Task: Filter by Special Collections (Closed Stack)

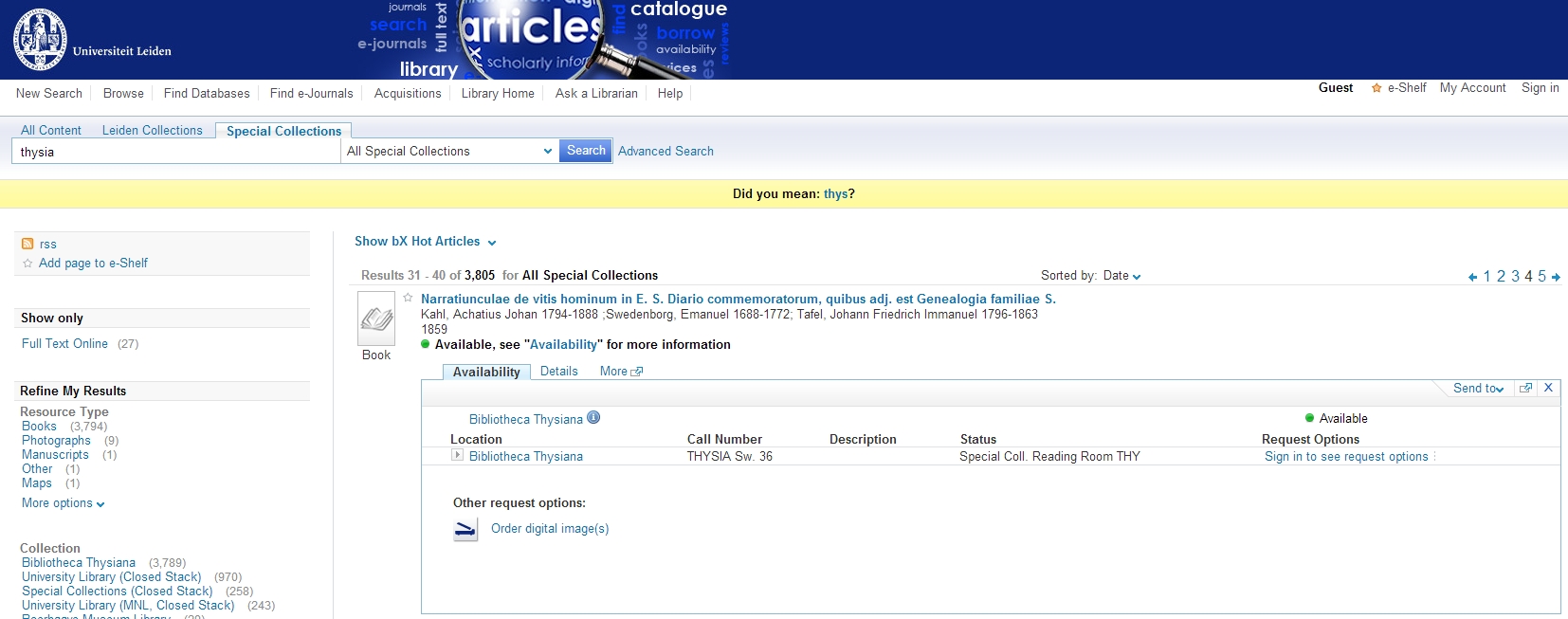Action: coord(118,591)
